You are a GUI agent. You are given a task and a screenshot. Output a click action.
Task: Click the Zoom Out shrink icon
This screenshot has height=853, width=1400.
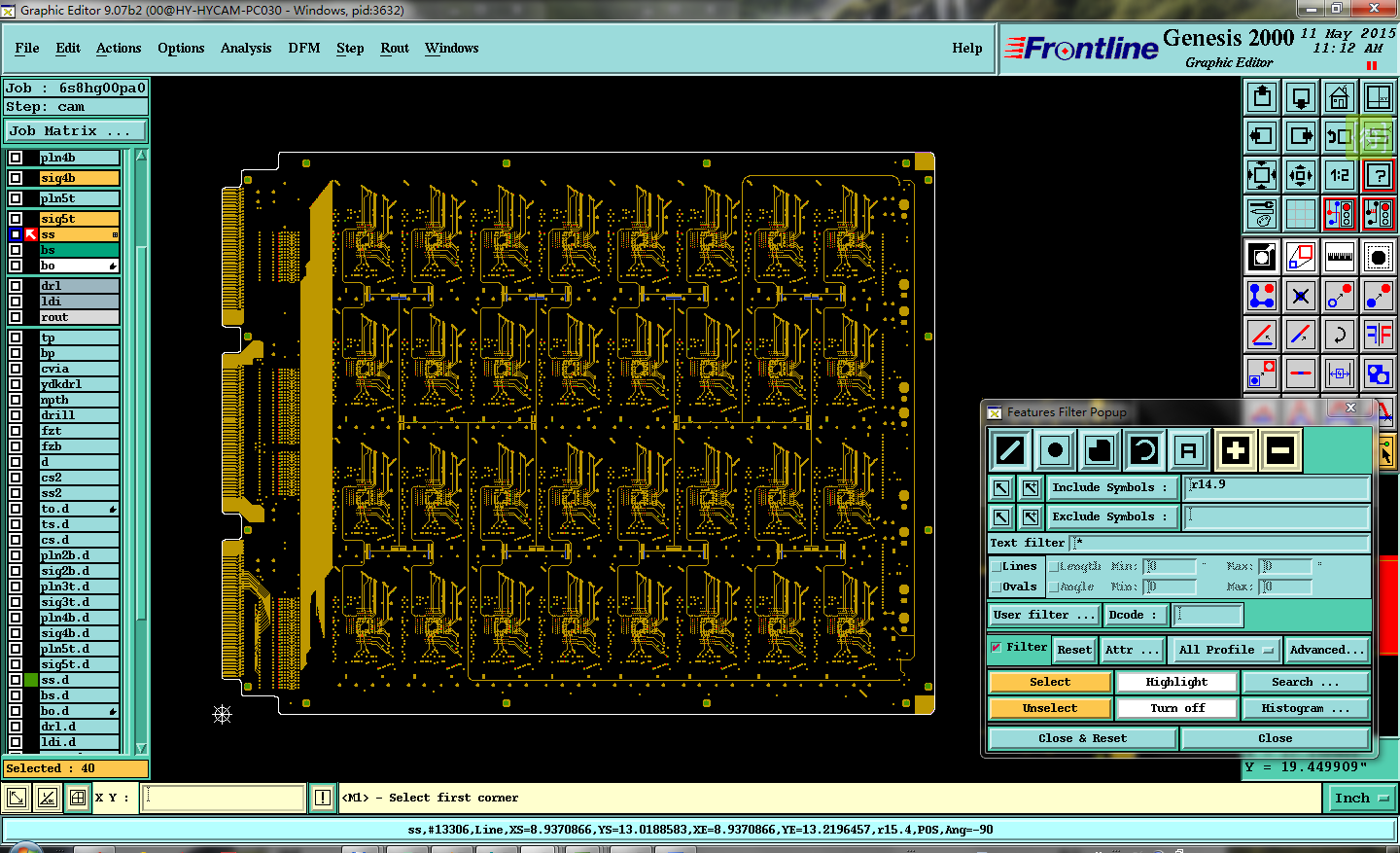click(1301, 175)
